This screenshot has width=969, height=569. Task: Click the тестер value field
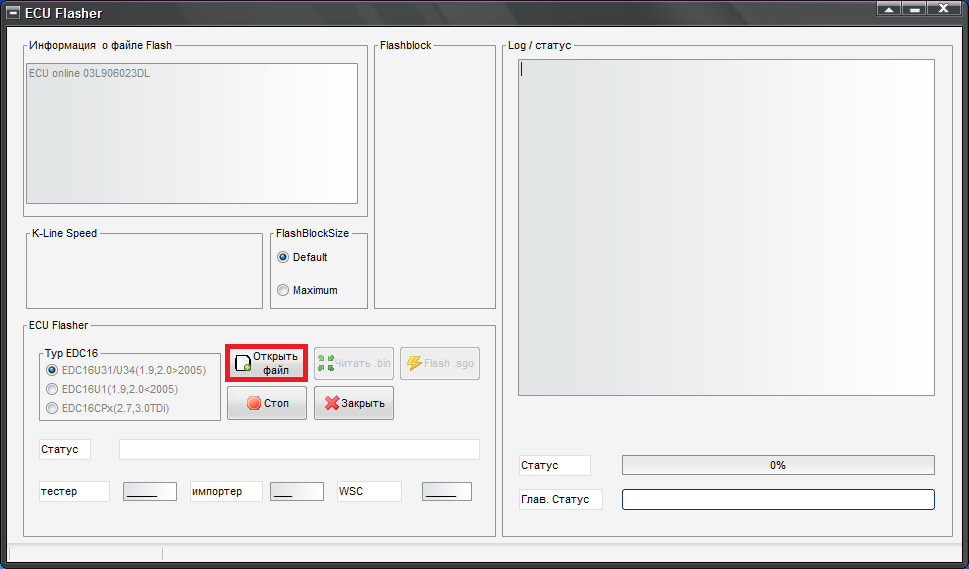point(150,492)
